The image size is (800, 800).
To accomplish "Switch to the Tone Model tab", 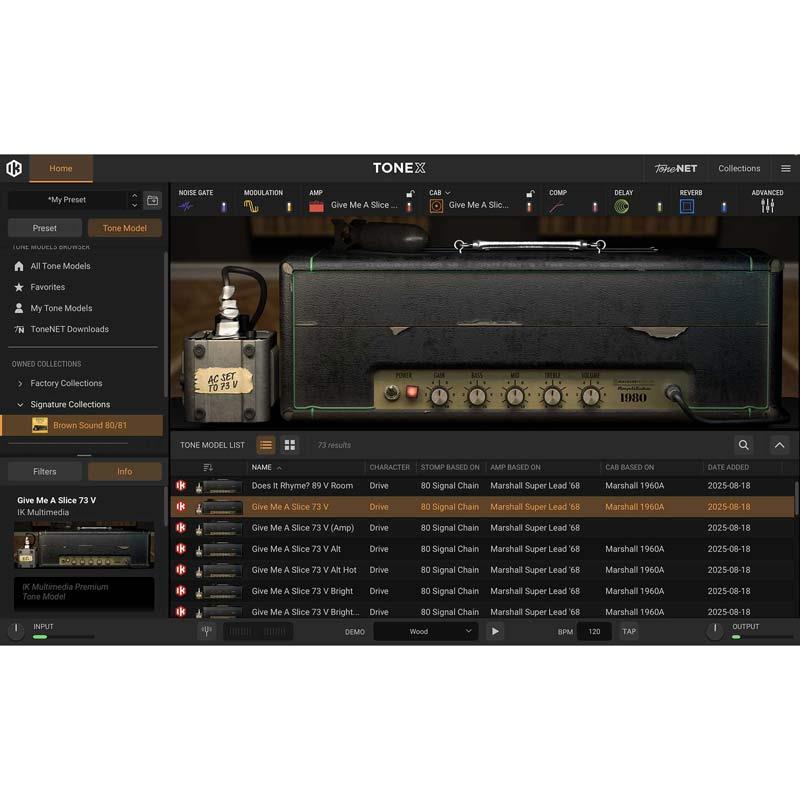I will [x=125, y=228].
